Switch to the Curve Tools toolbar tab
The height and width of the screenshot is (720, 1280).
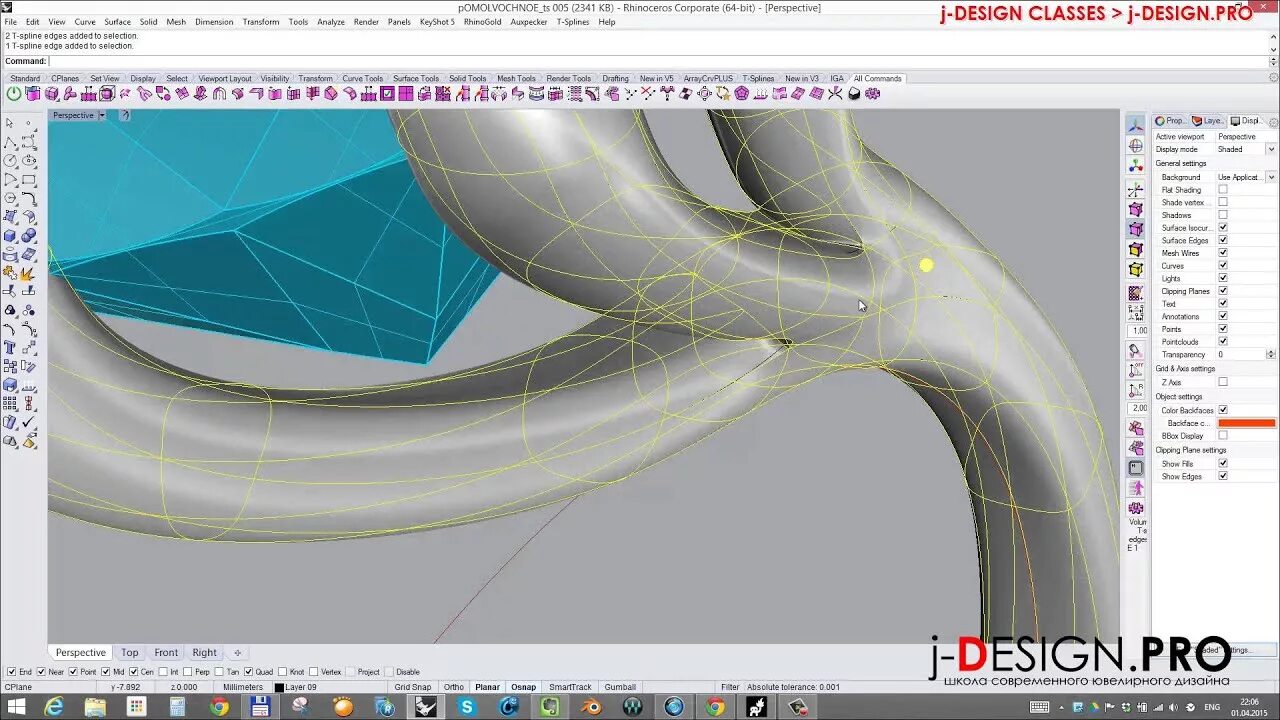[362, 79]
